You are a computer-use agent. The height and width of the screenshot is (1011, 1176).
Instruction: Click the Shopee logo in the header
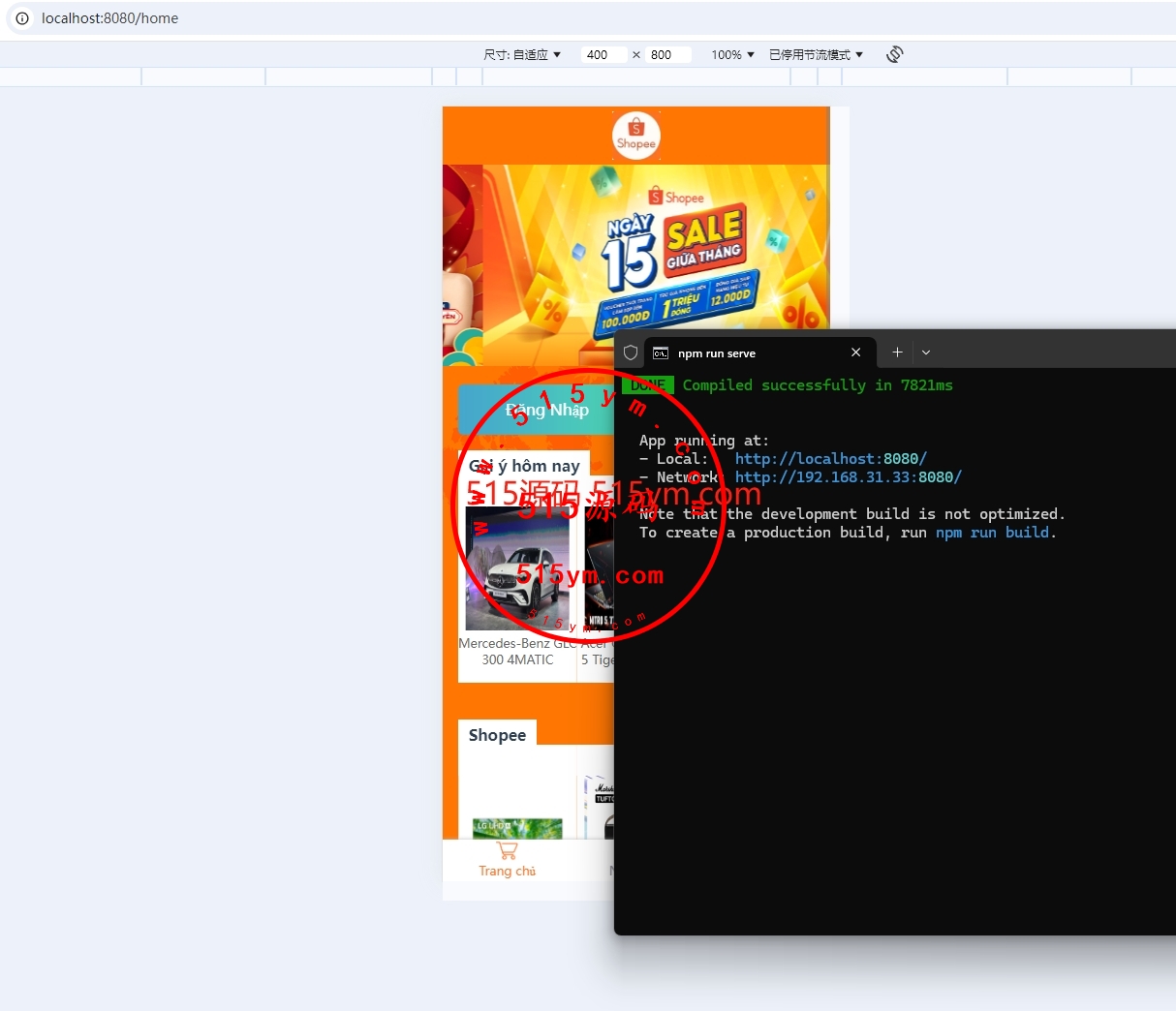coord(635,136)
